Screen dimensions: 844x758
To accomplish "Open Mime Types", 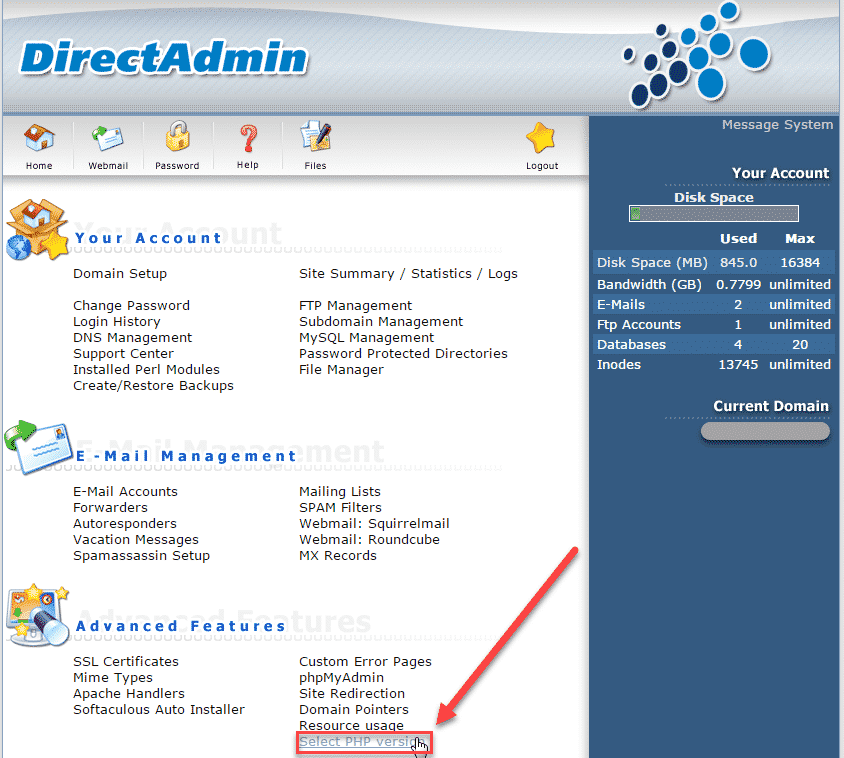I will click(x=113, y=677).
